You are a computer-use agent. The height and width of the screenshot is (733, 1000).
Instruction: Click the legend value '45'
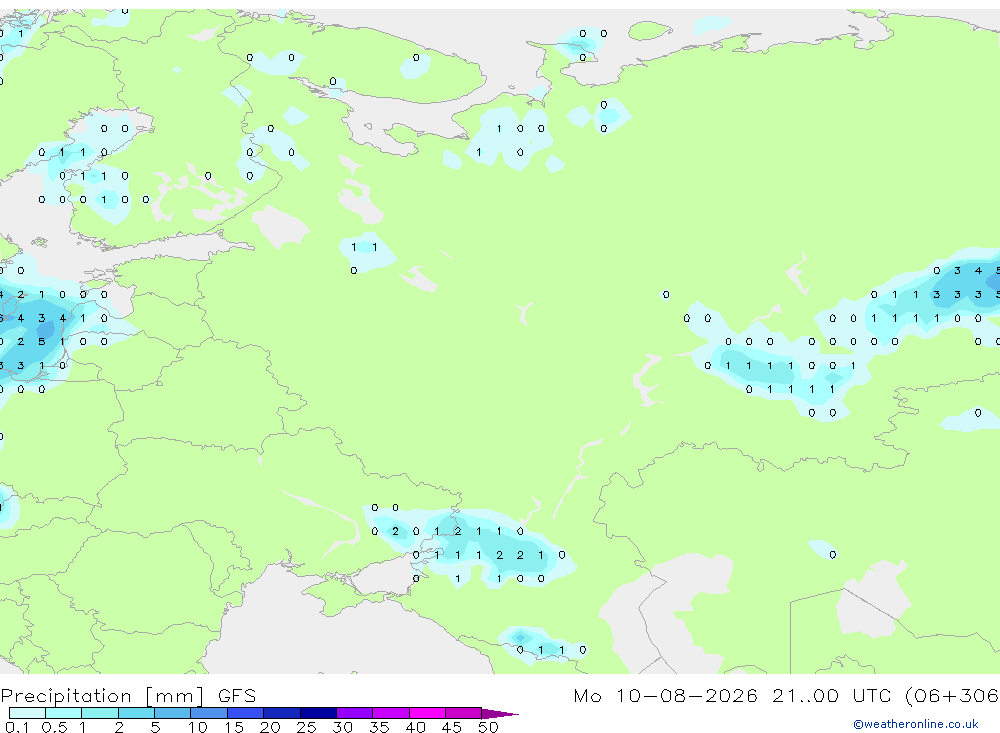[452, 727]
